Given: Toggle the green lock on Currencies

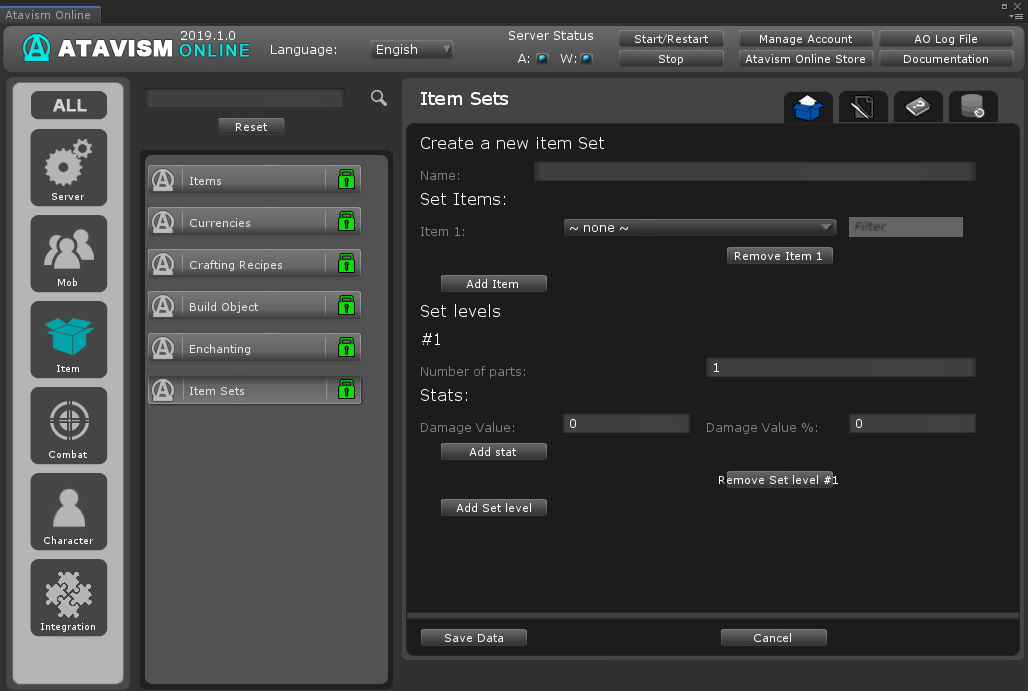Looking at the screenshot, I should point(346,222).
